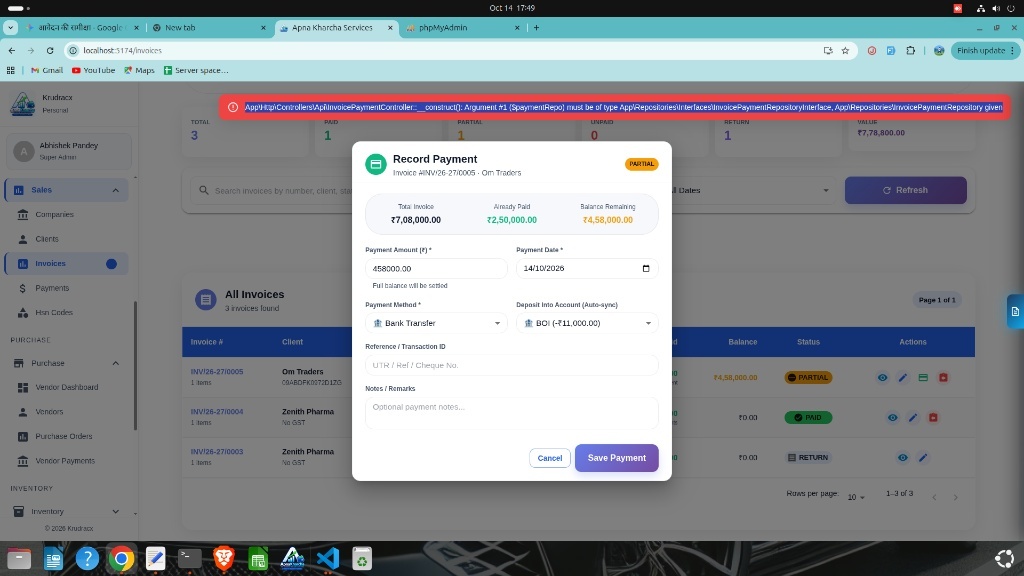
Task: Go to previous page arrow
Action: tap(935, 498)
